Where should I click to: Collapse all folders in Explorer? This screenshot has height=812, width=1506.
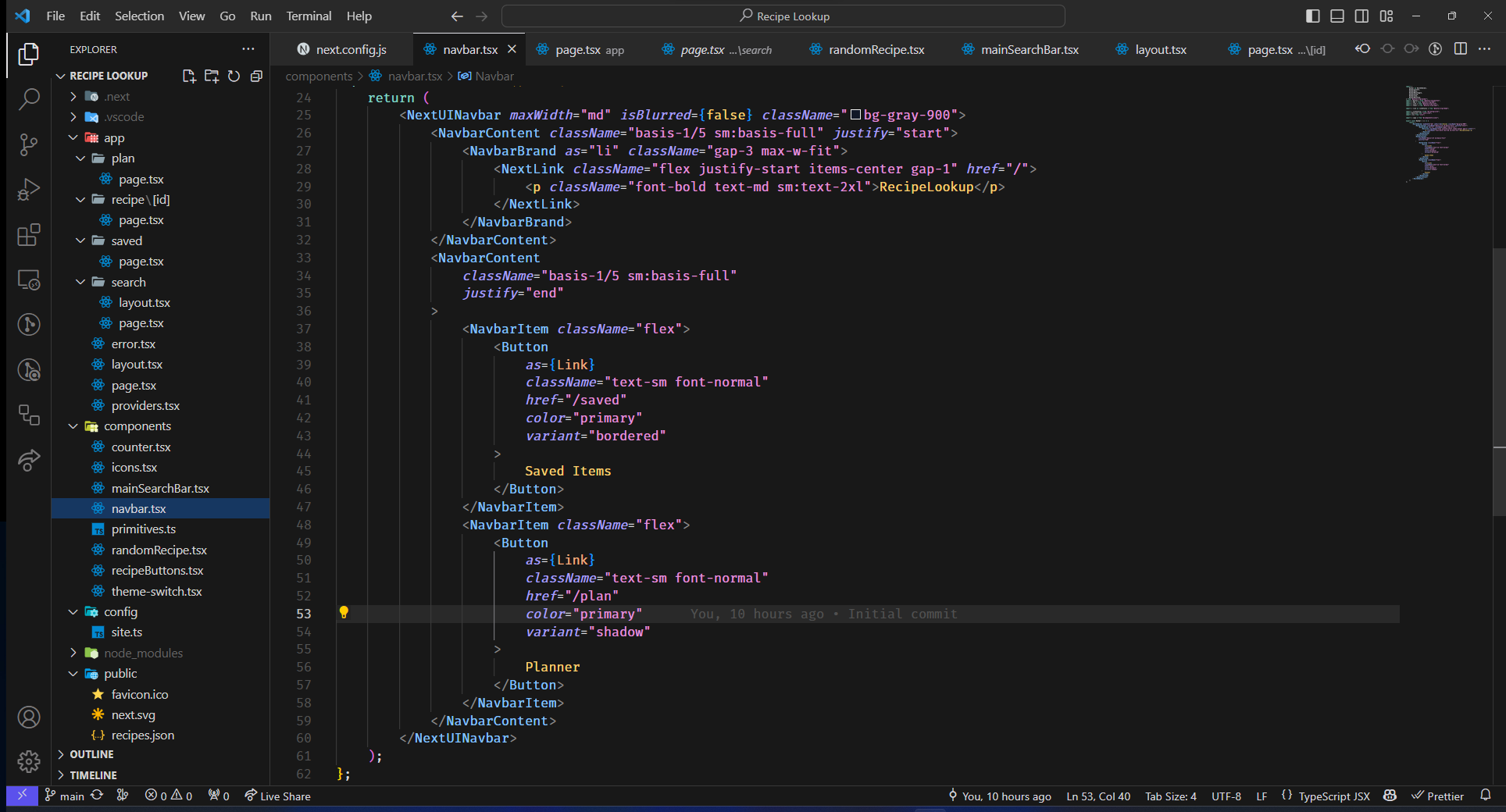(256, 76)
